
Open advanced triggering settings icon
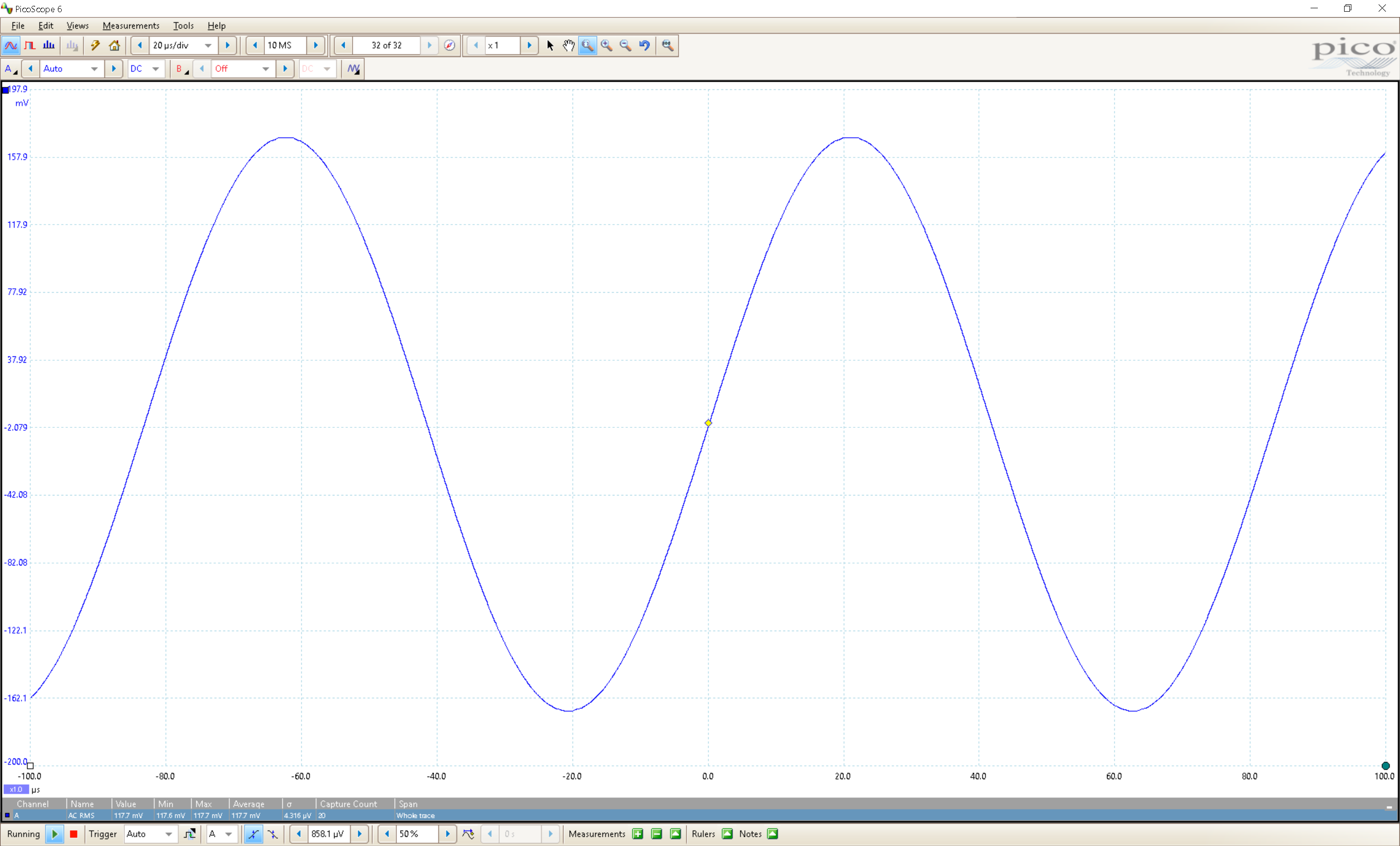point(190,834)
